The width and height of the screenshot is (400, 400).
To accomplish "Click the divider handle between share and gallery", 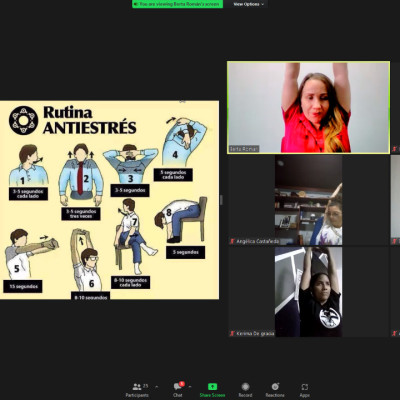I will [222, 200].
